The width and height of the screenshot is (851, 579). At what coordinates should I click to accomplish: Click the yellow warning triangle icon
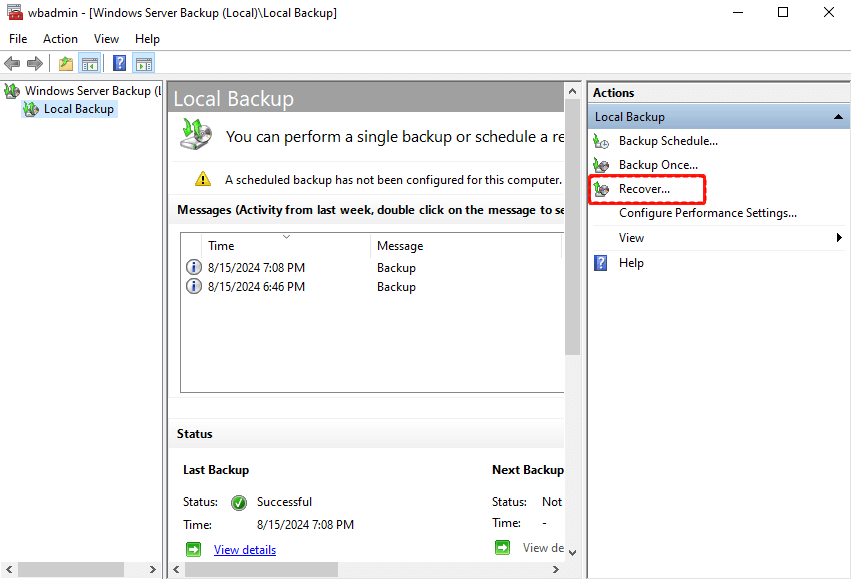coord(203,179)
